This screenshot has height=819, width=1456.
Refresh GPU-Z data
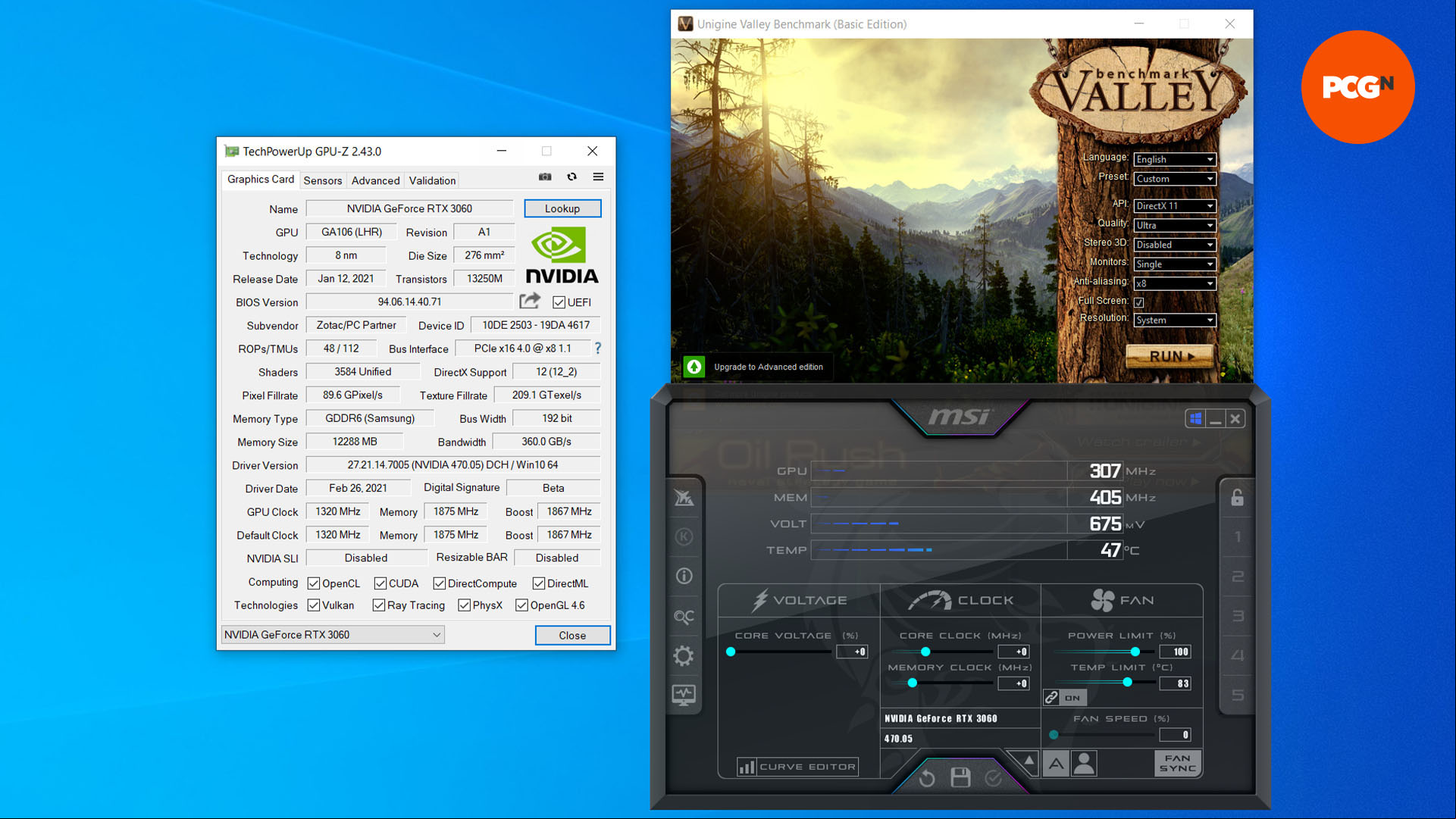572,177
